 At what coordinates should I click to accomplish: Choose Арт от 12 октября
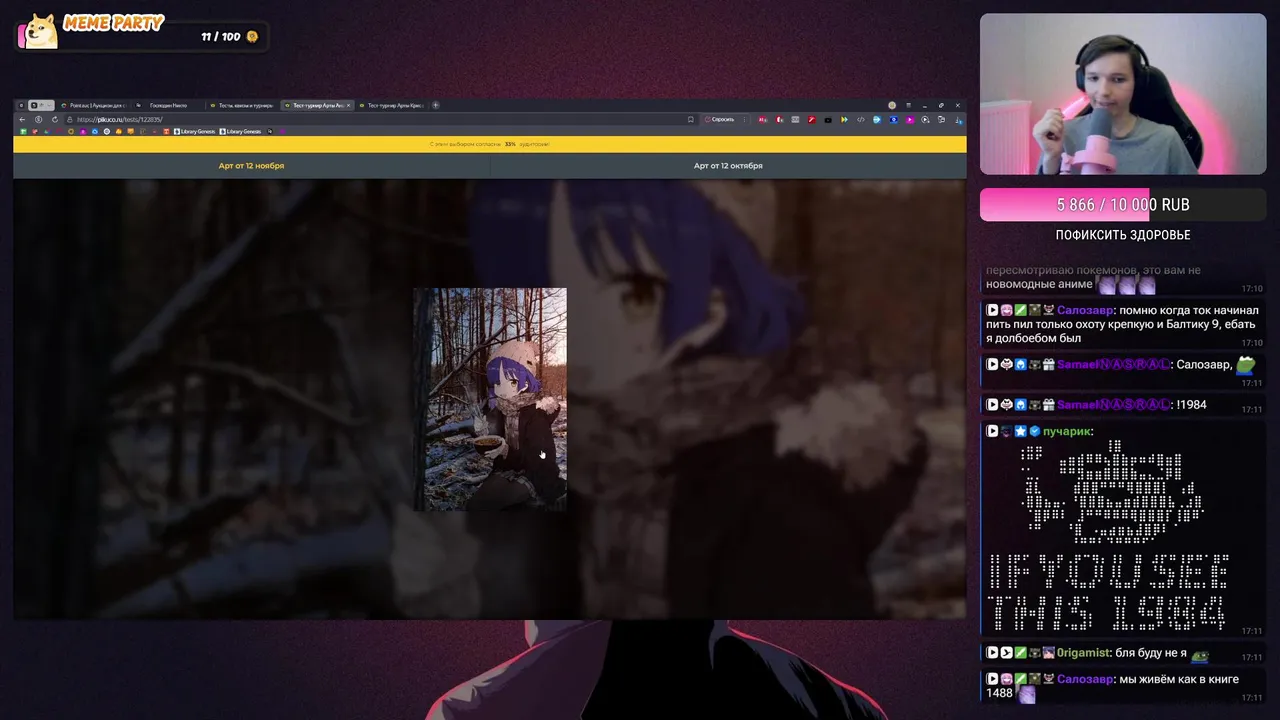[728, 166]
